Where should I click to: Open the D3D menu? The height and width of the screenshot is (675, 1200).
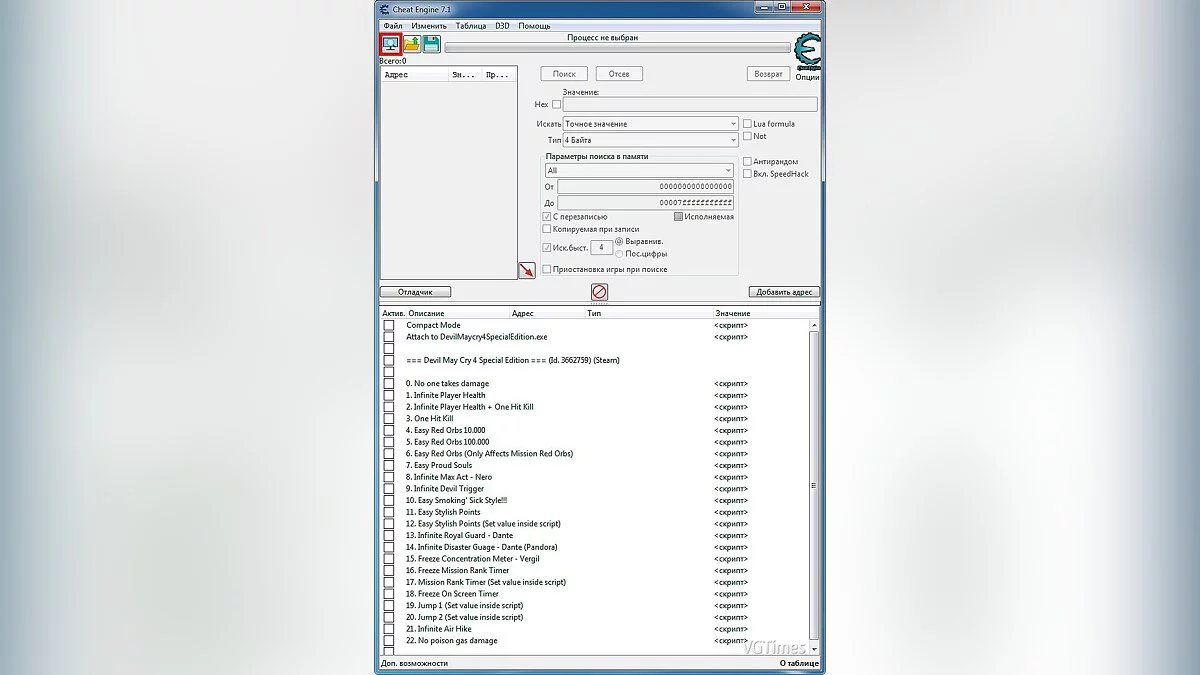(502, 25)
